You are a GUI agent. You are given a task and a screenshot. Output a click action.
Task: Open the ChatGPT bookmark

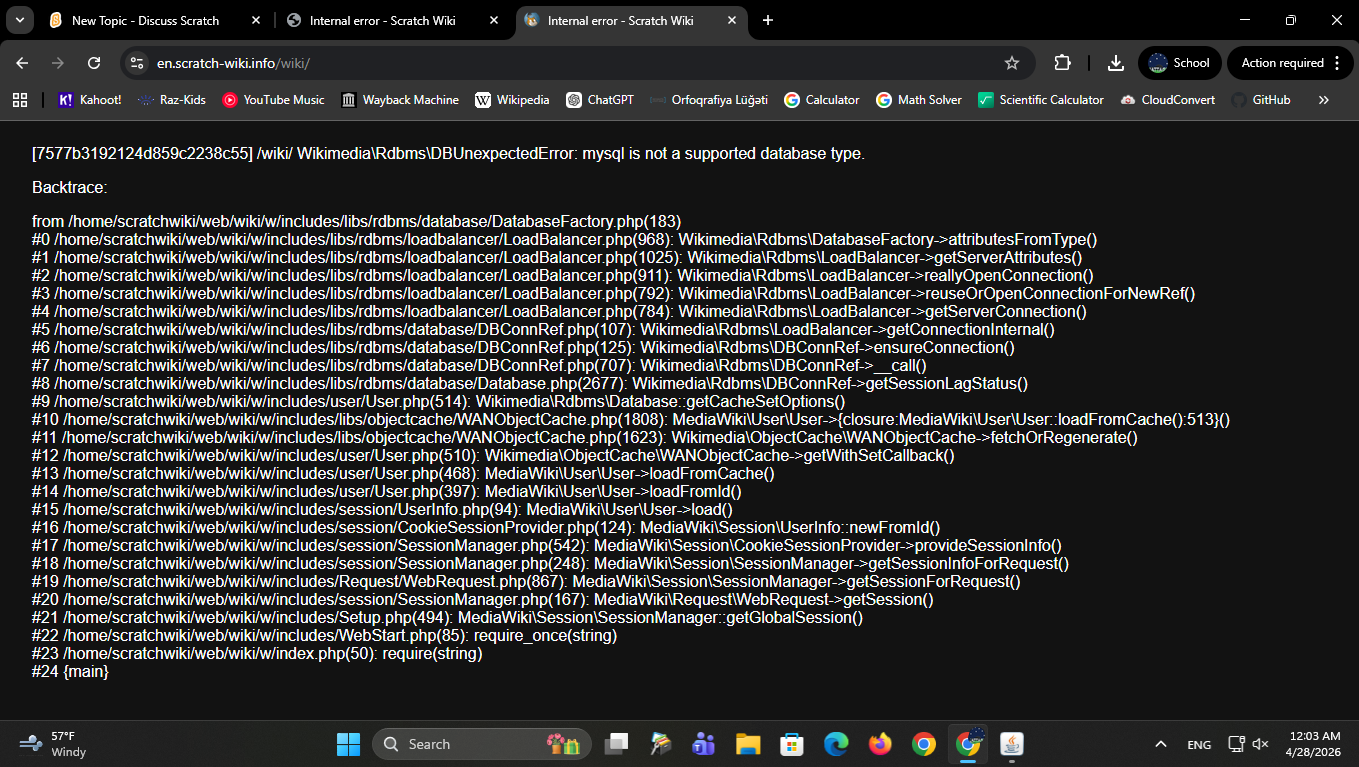[x=600, y=100]
